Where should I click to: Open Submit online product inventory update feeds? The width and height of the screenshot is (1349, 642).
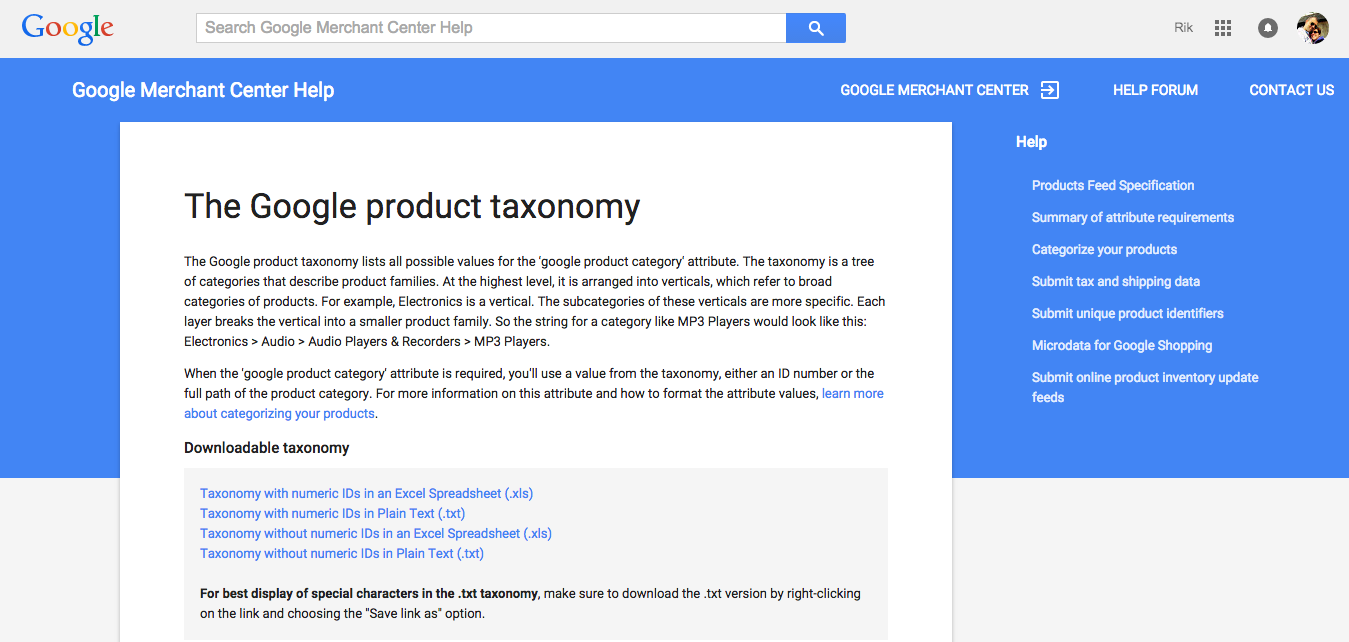pos(1145,387)
